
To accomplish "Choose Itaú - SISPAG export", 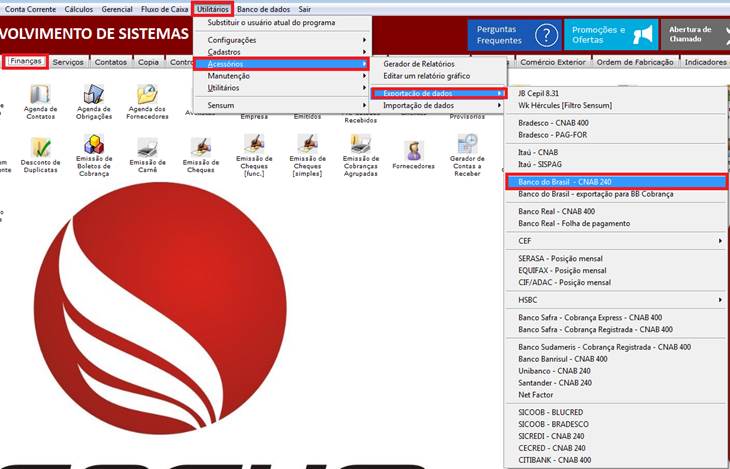I will point(617,164).
